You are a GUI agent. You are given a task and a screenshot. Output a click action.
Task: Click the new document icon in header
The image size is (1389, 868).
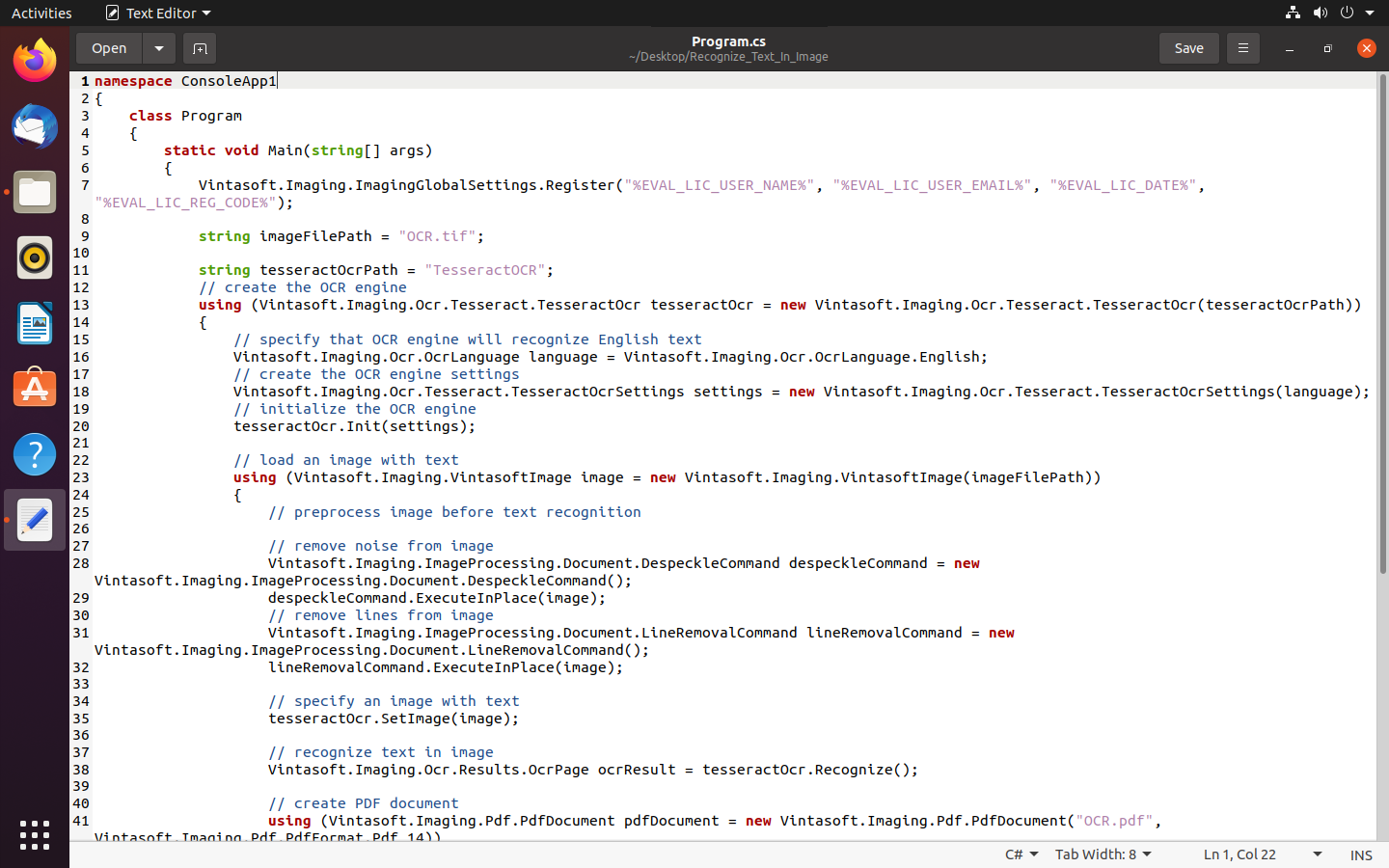pos(200,48)
